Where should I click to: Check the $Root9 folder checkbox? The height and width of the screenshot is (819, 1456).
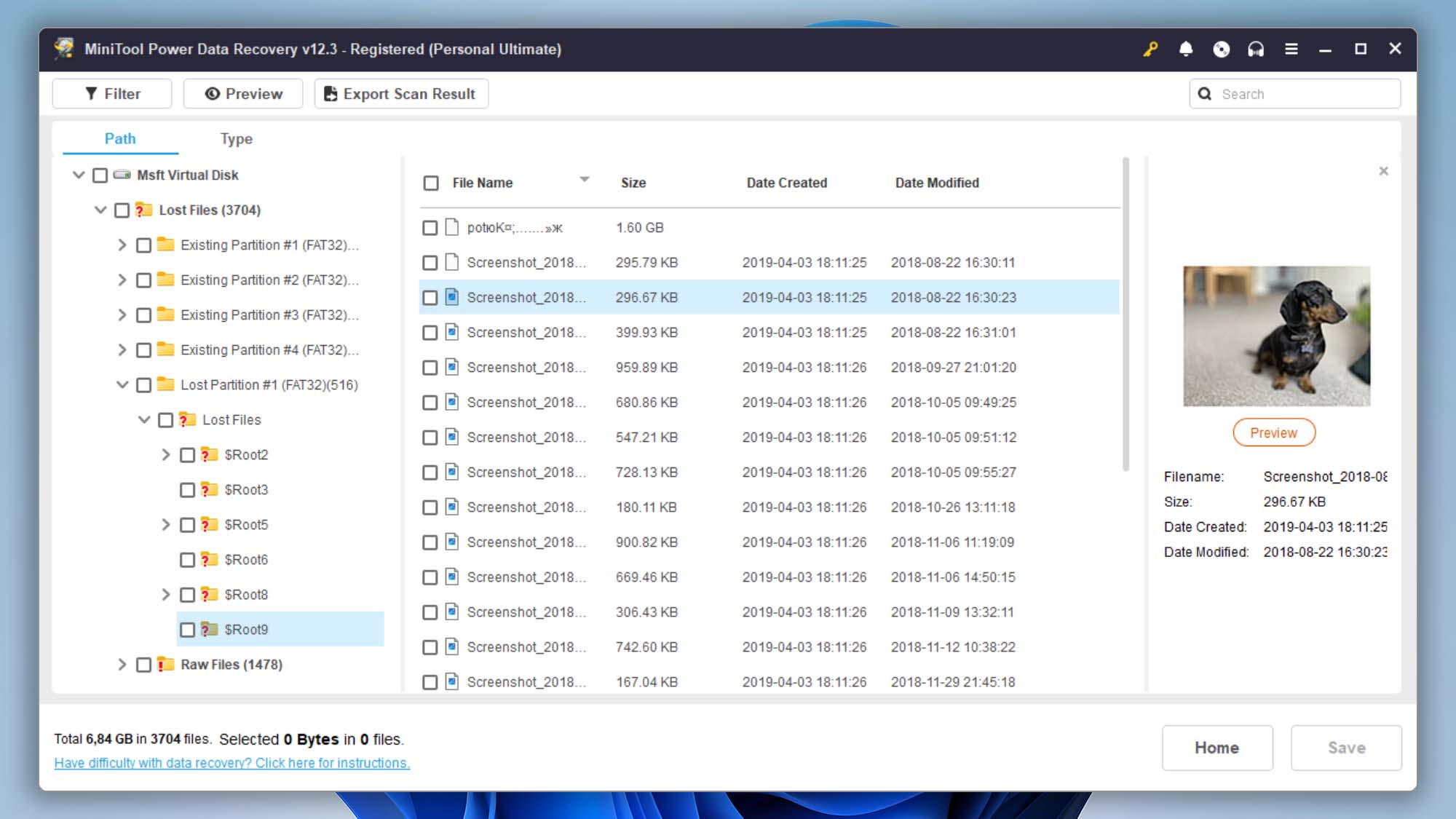coord(187,630)
